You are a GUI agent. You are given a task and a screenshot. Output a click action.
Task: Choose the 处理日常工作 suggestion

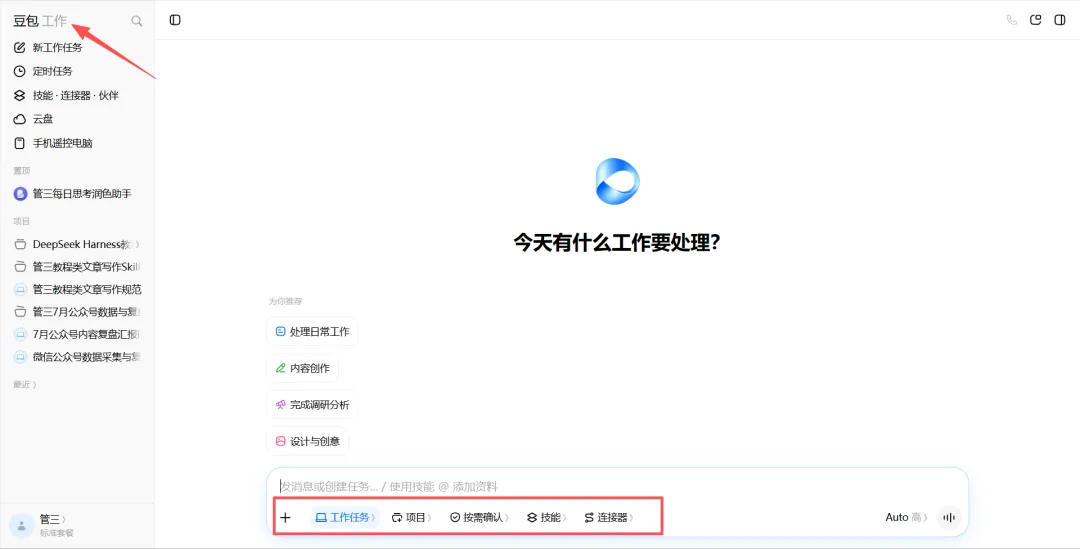312,331
